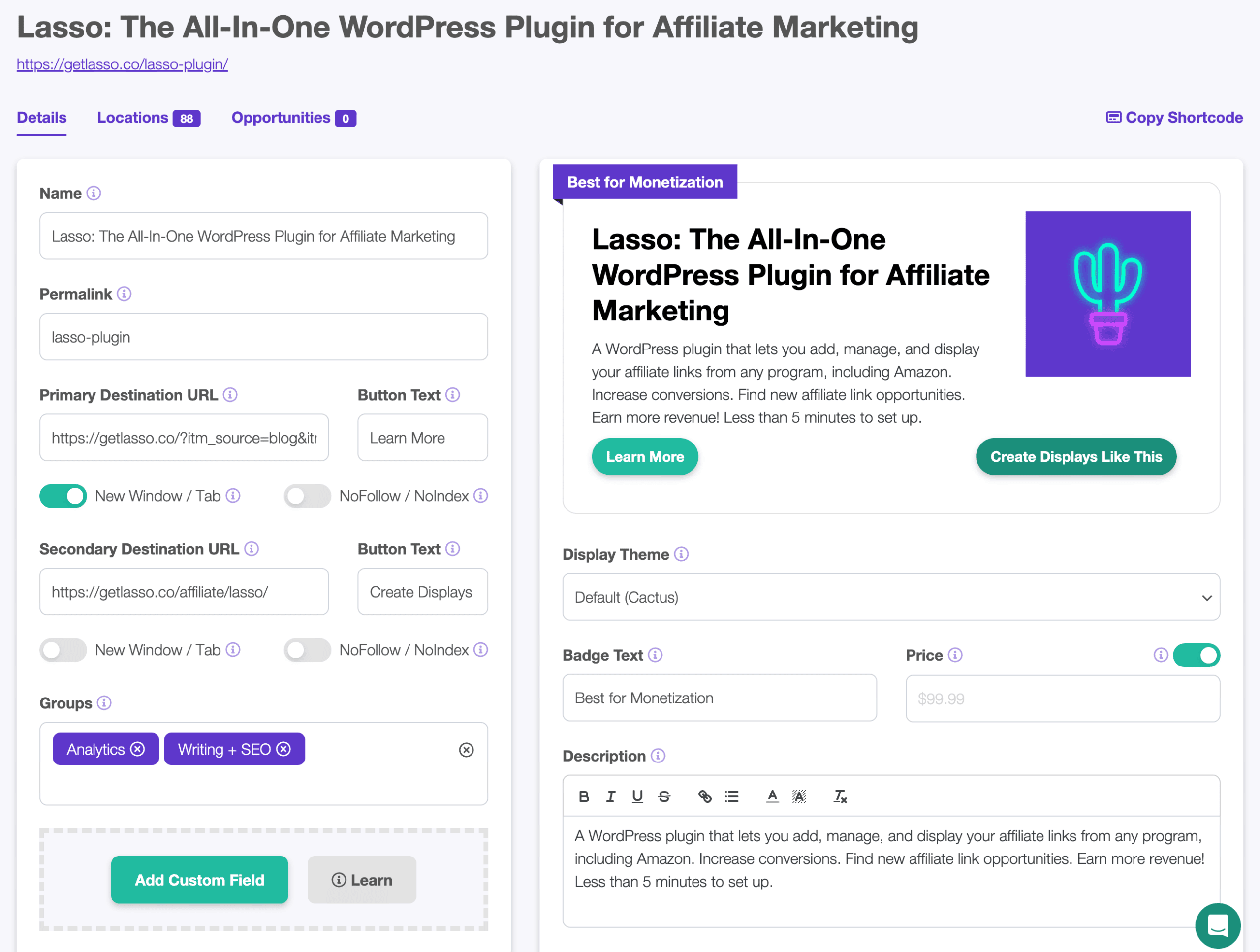This screenshot has width=1260, height=952.
Task: Remove the Writing + SEO group tag
Action: [283, 749]
